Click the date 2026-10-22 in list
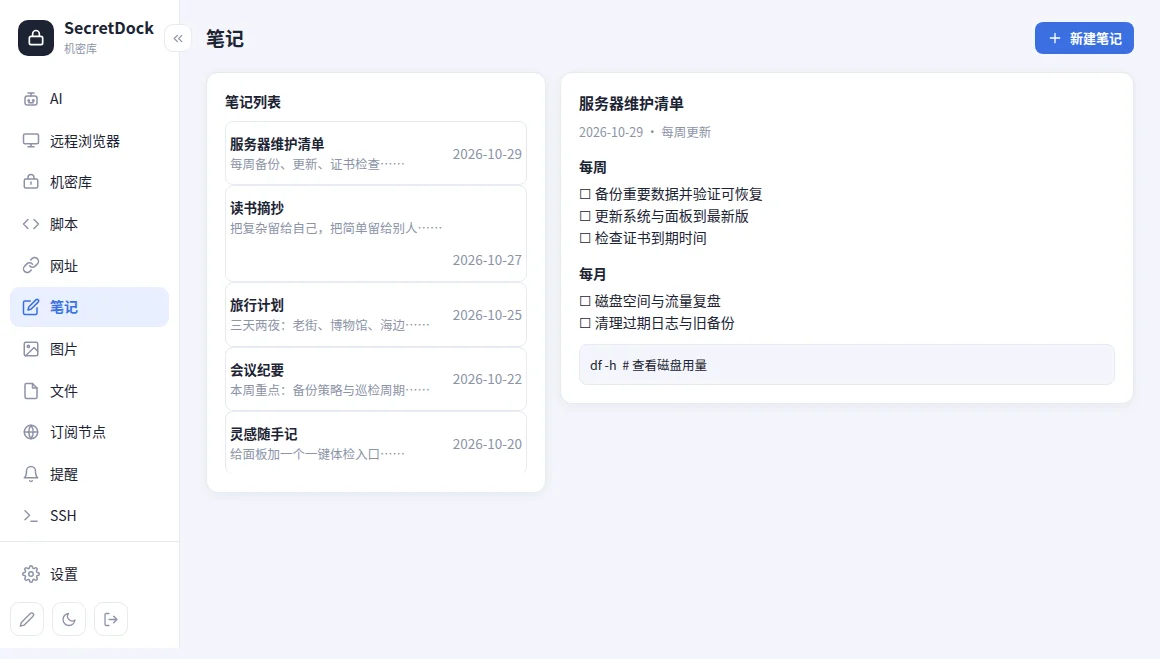Viewport: 1160px width, 659px height. 487,379
